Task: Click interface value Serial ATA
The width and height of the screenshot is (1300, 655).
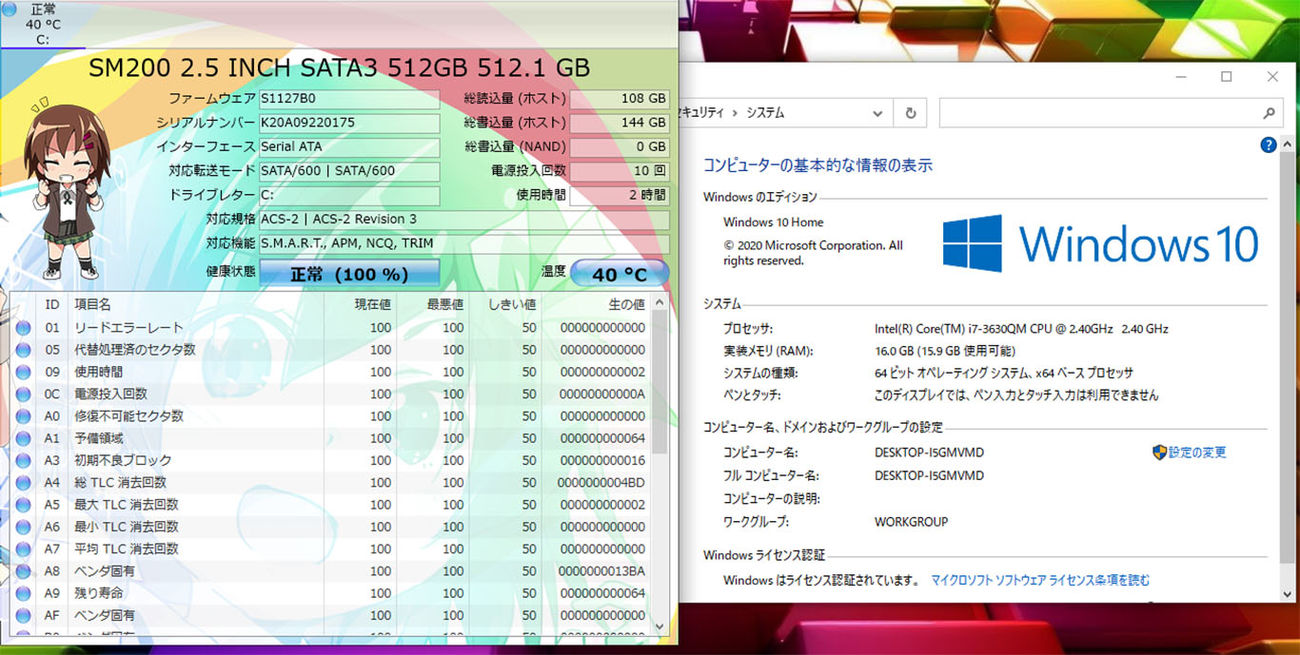Action: (349, 147)
